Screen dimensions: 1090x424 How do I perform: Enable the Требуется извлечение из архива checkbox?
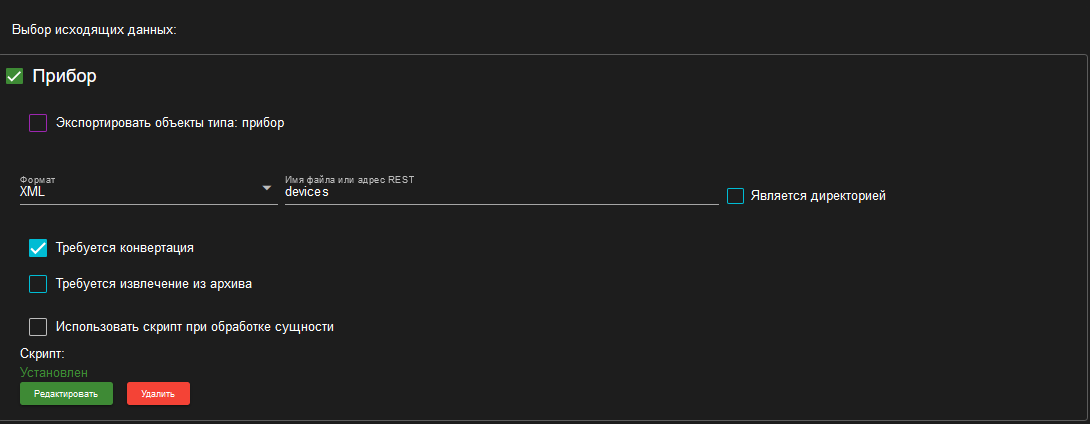(38, 284)
